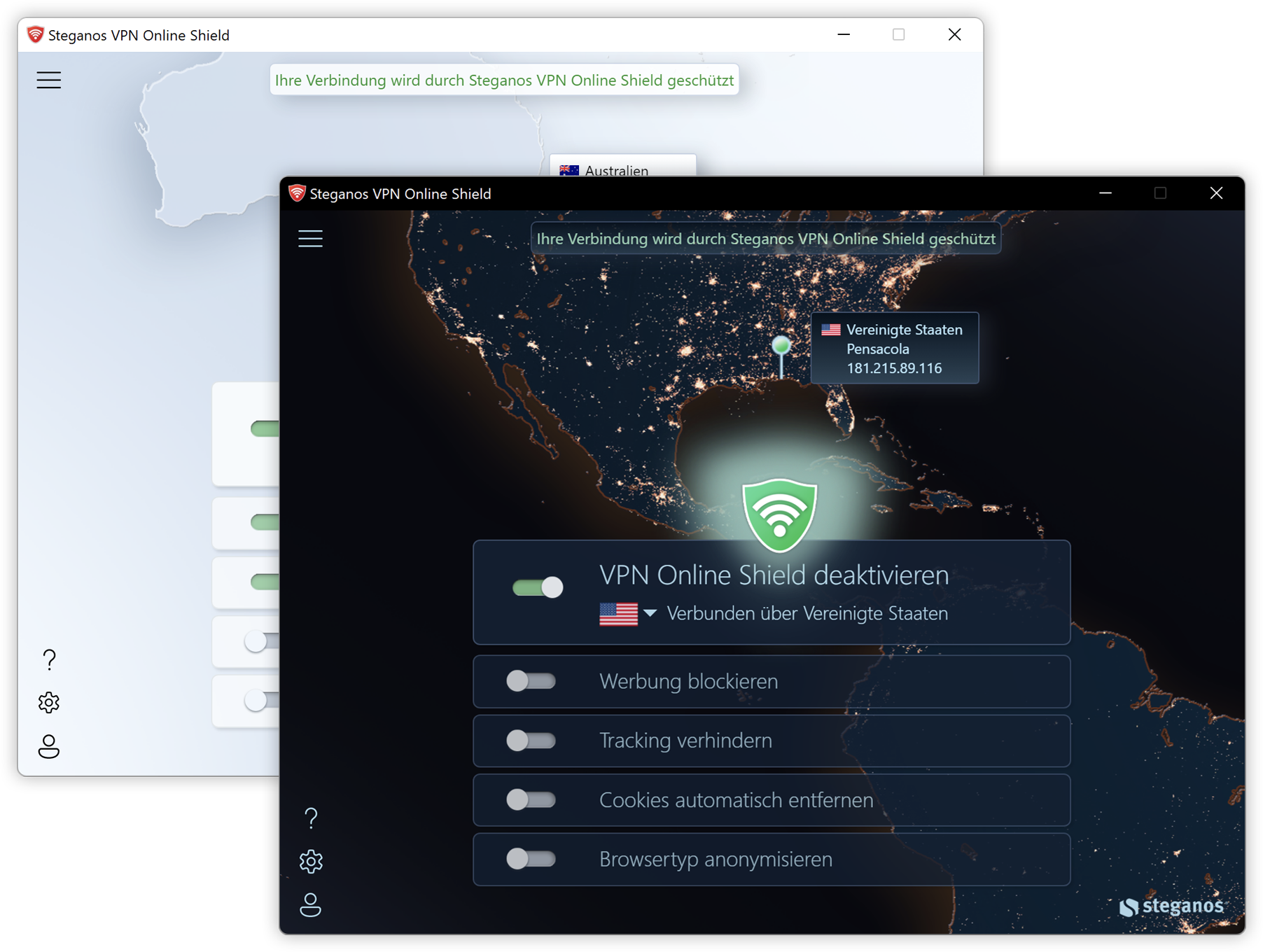Open the hamburger menu in the light window
The height and width of the screenshot is (952, 1263).
click(49, 80)
